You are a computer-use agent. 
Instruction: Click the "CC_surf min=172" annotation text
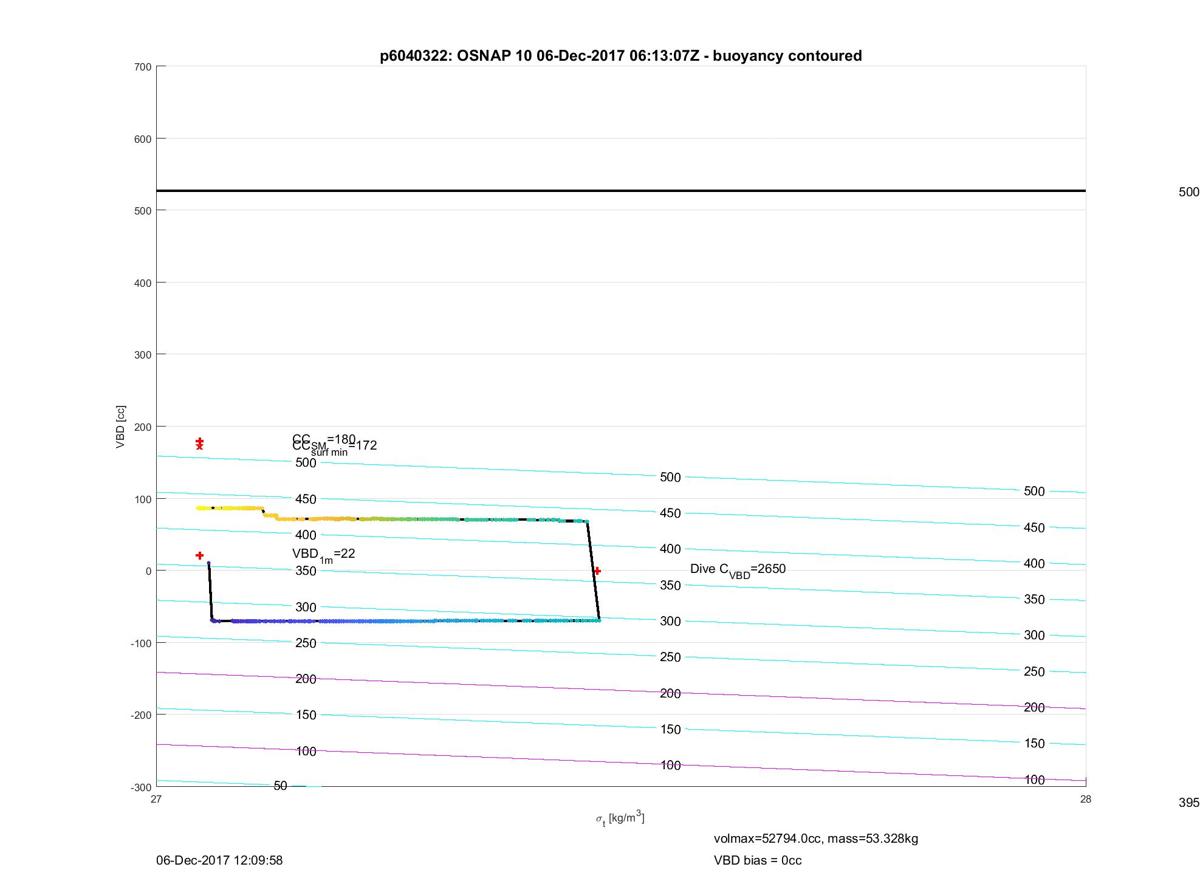(x=334, y=446)
